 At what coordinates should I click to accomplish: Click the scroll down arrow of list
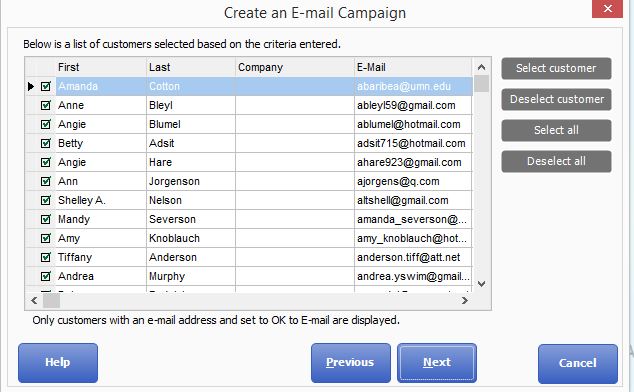(x=481, y=284)
